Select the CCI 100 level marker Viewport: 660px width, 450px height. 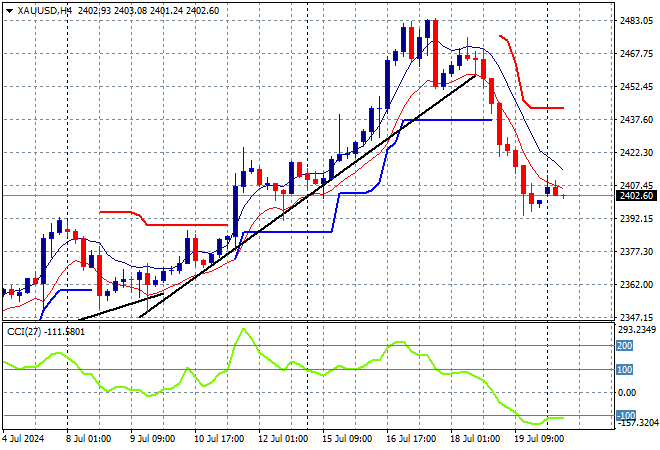[x=625, y=370]
